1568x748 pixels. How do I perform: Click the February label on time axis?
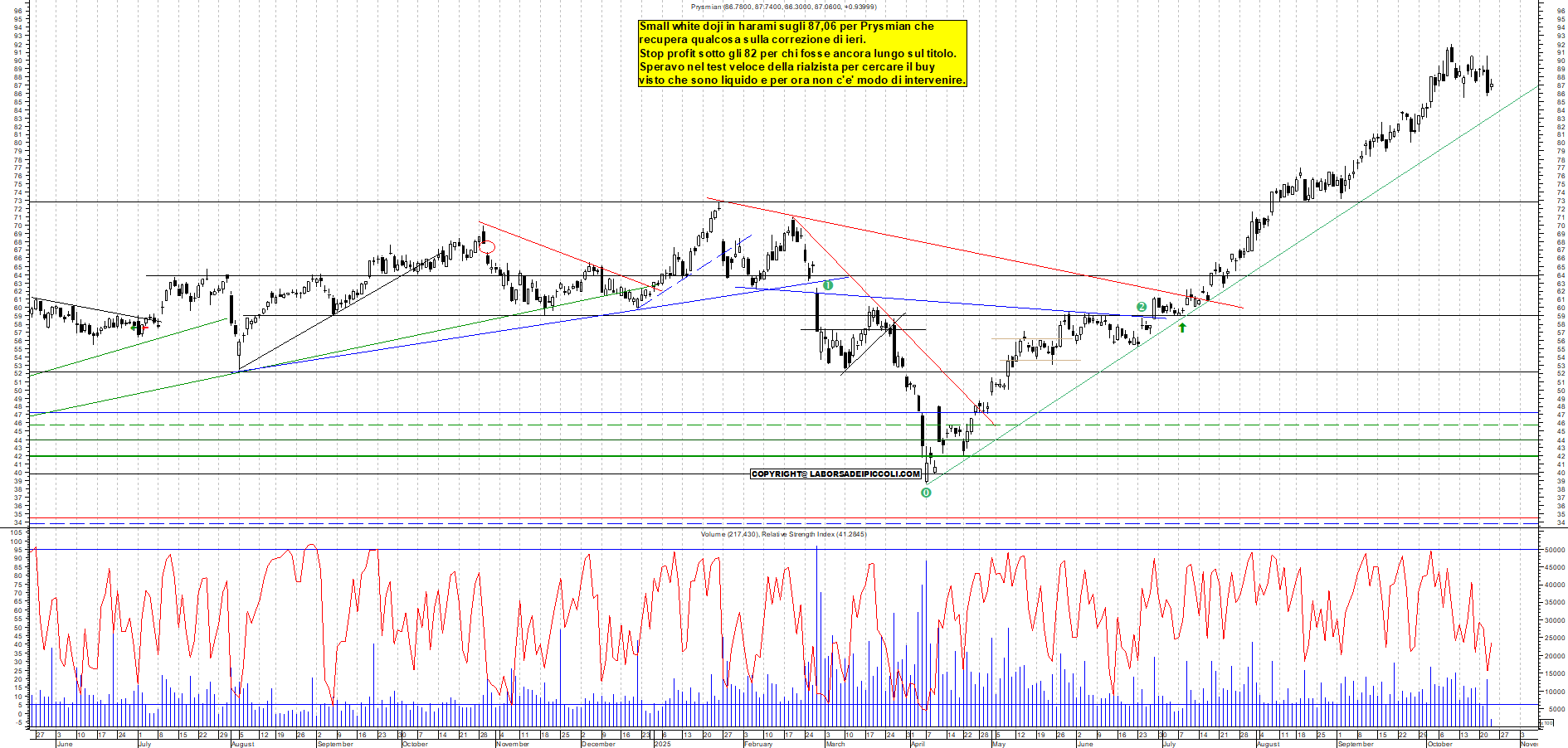758,744
